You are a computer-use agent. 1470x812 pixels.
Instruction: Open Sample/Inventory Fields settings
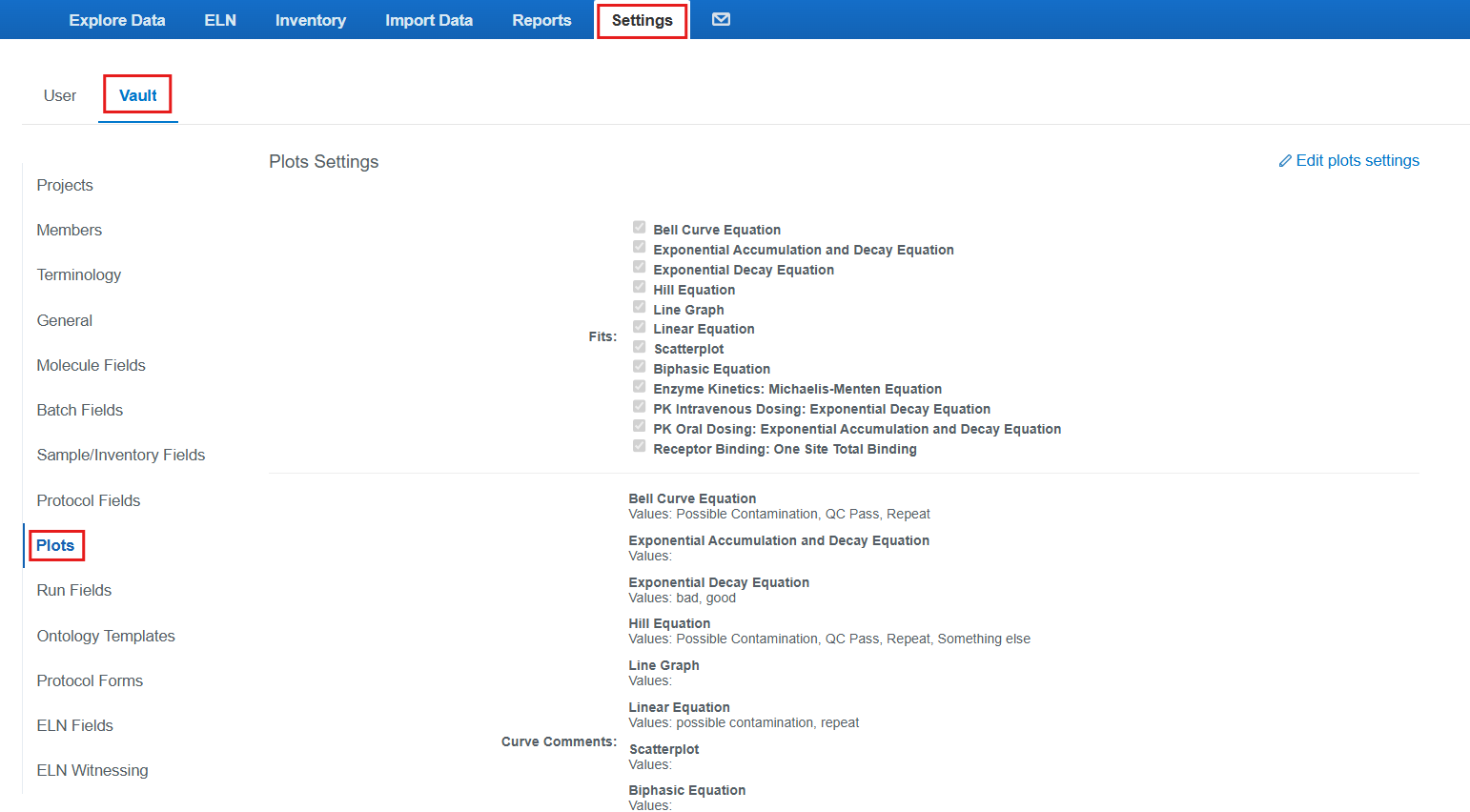(x=121, y=455)
